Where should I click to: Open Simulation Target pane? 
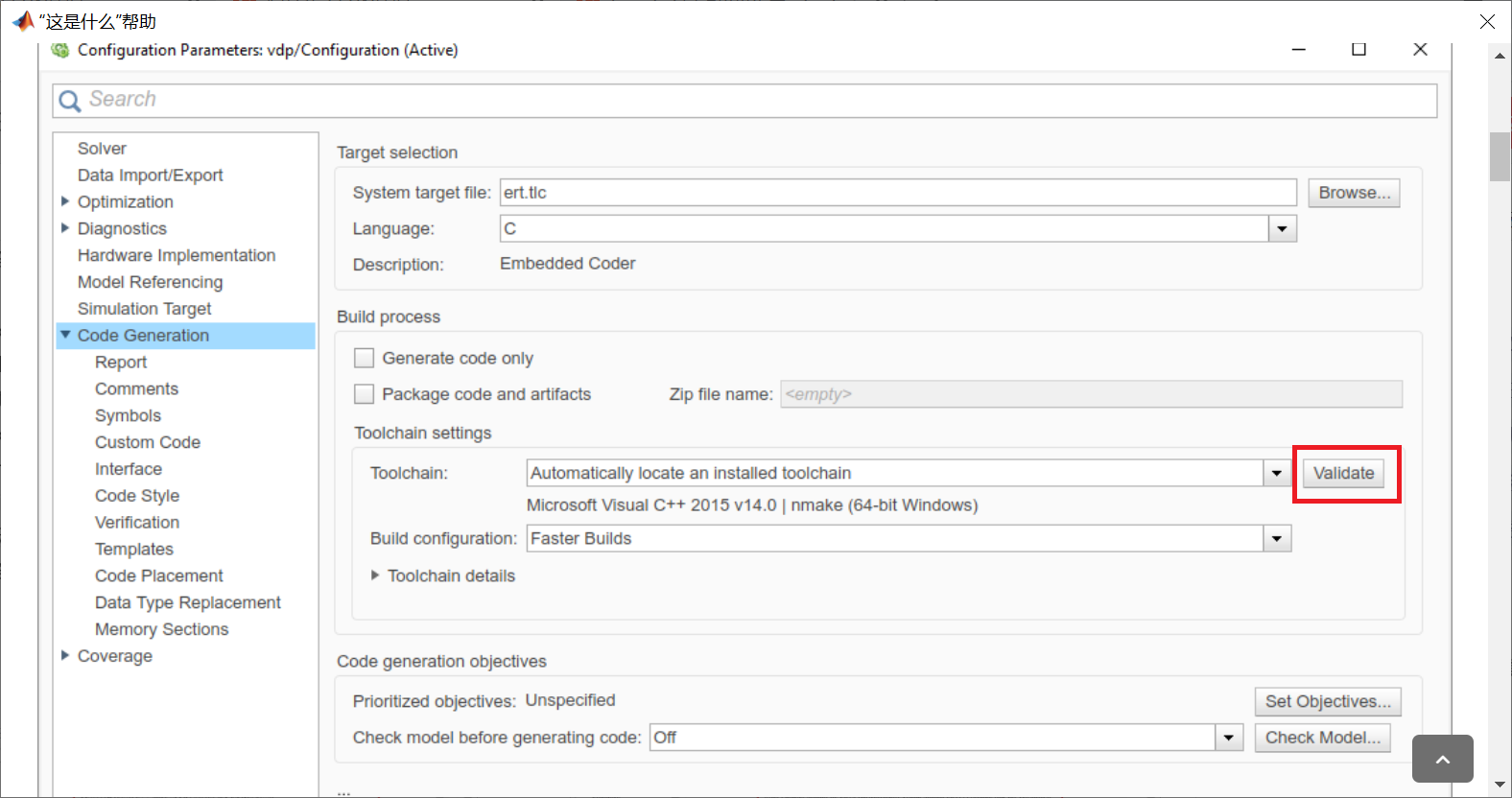point(145,309)
